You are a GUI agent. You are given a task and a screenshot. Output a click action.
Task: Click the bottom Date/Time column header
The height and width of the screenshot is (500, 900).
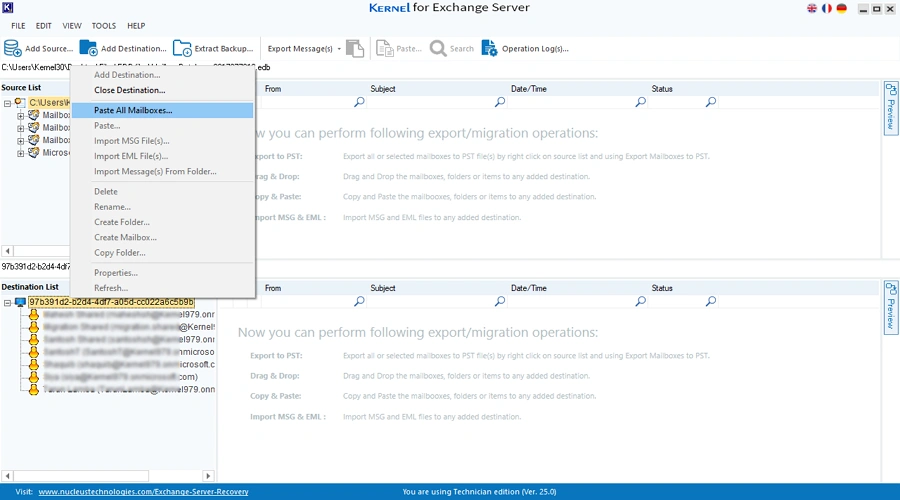coord(529,288)
